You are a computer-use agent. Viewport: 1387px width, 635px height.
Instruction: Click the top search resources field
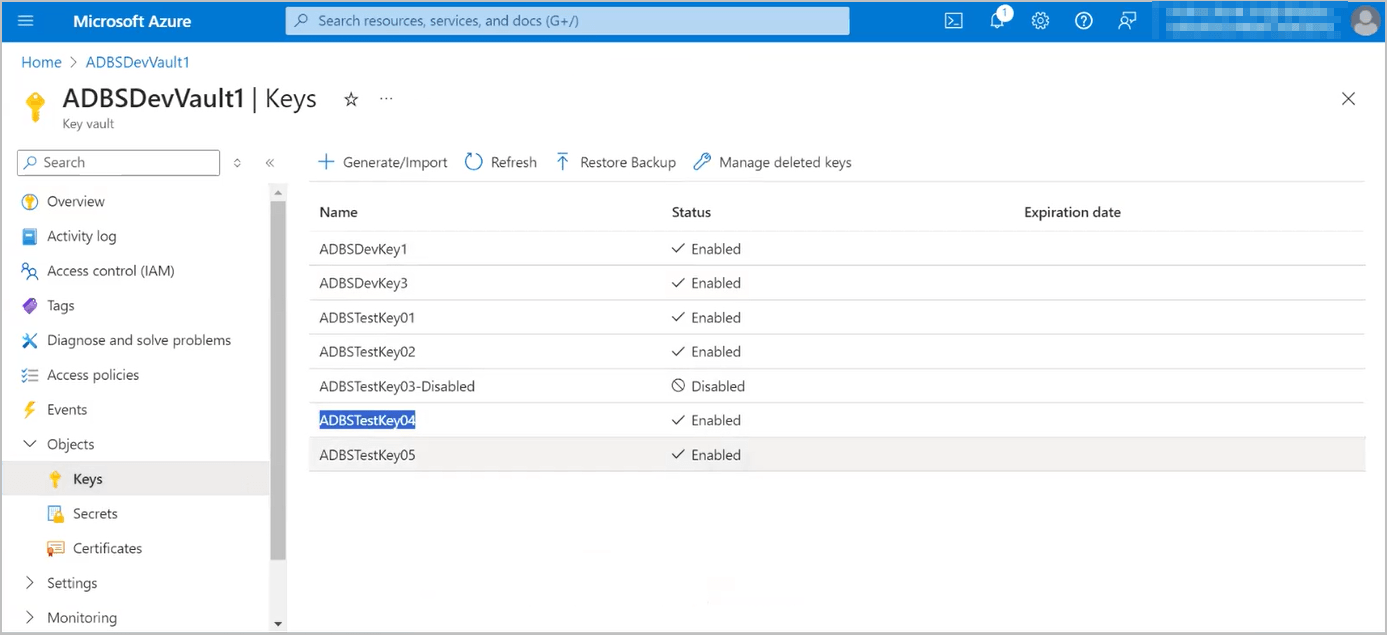tap(567, 21)
